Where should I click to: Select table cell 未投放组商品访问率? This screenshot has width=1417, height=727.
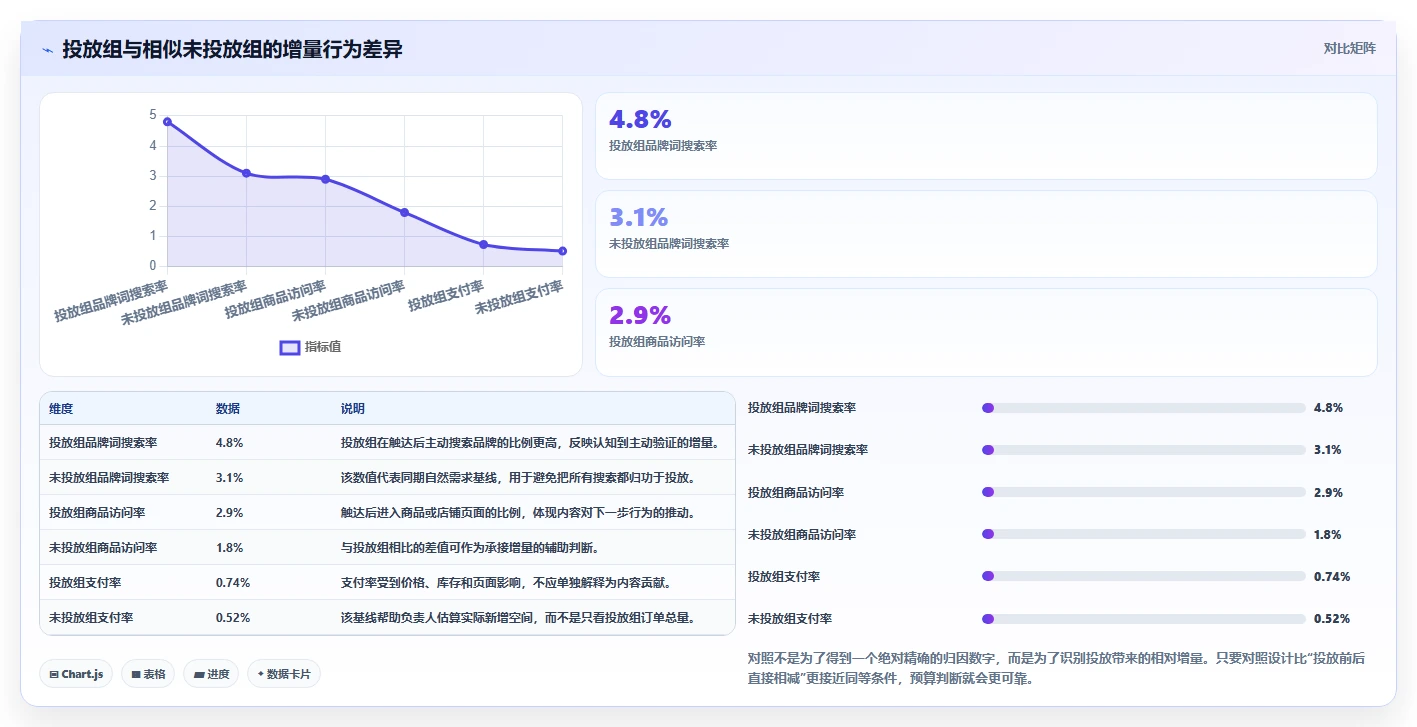(x=103, y=547)
